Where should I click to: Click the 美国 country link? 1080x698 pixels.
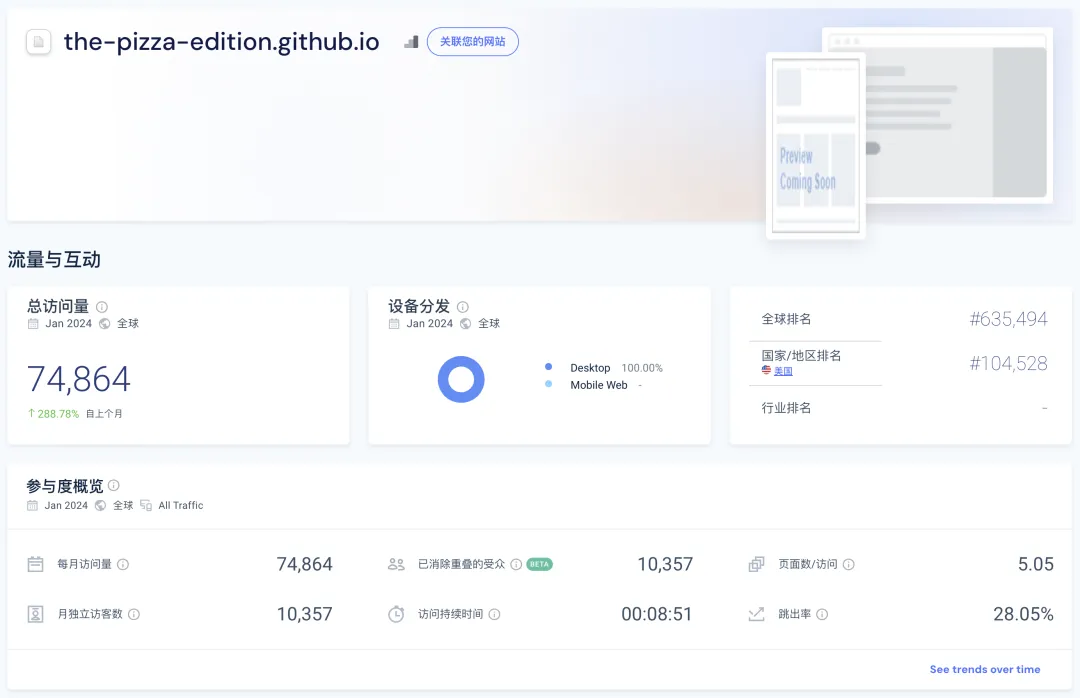tap(783, 371)
